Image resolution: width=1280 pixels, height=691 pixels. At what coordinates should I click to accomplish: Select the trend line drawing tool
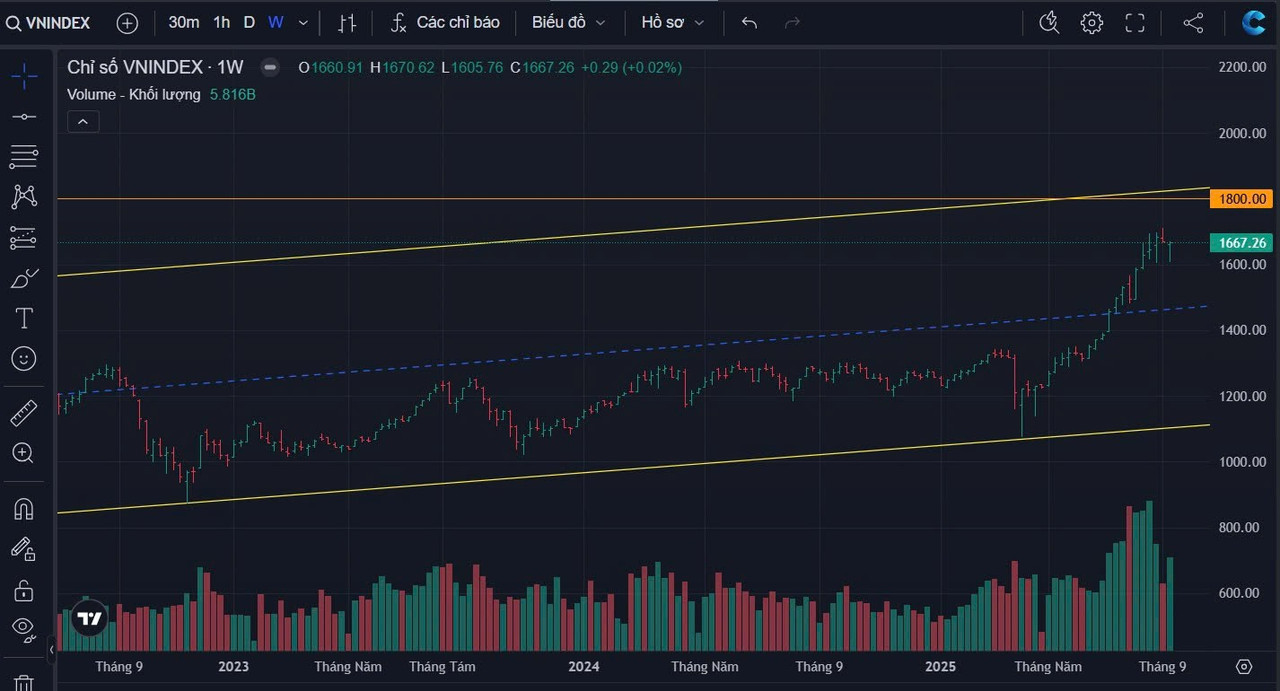pos(24,117)
